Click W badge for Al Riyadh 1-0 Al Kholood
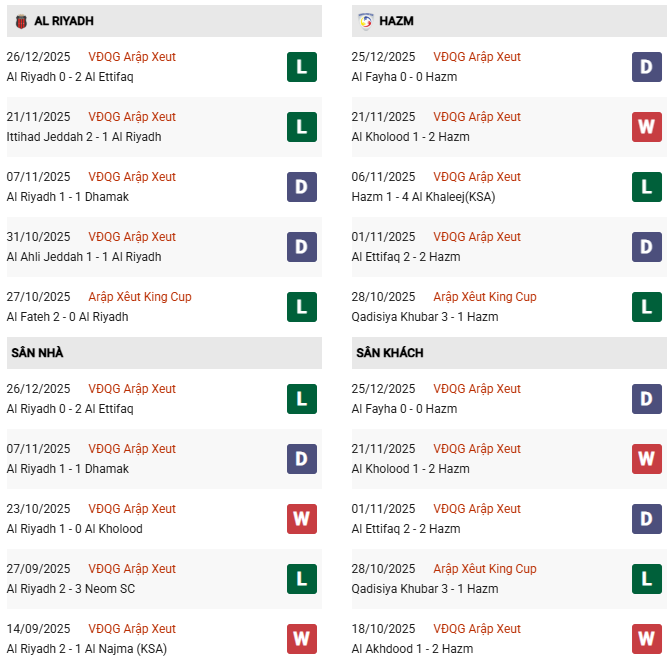 [301, 519]
